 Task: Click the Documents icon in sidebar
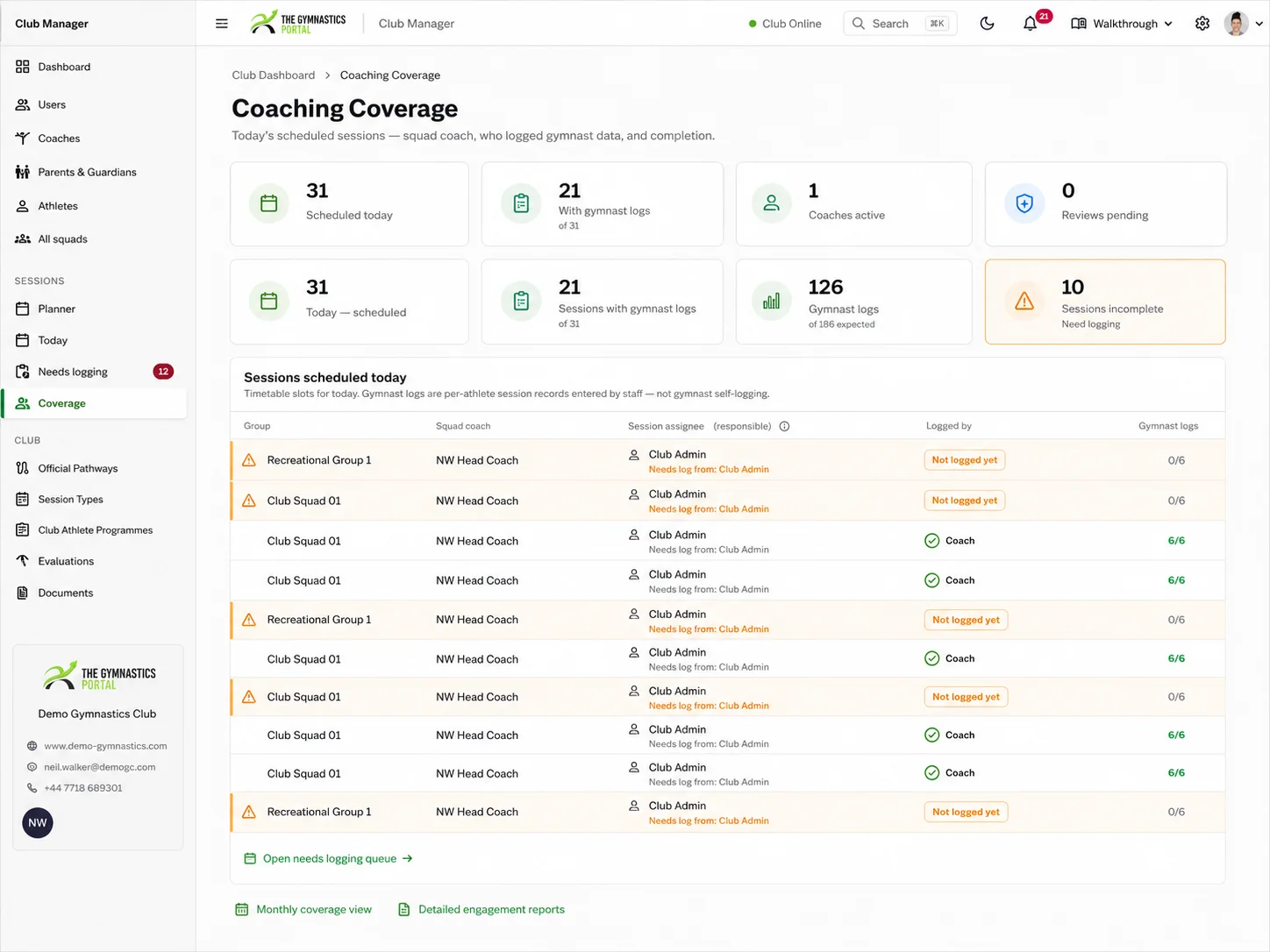click(x=23, y=593)
